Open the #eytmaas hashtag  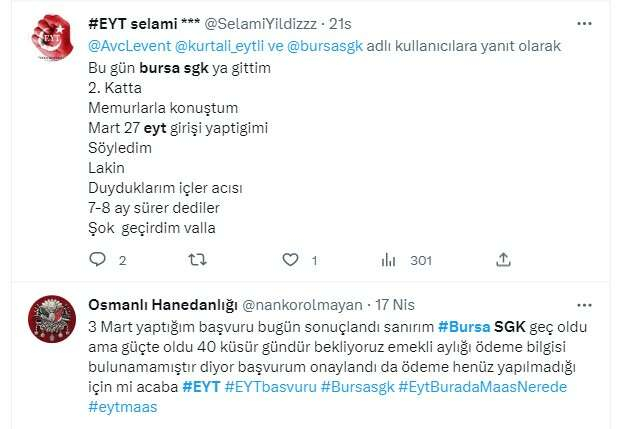(123, 407)
